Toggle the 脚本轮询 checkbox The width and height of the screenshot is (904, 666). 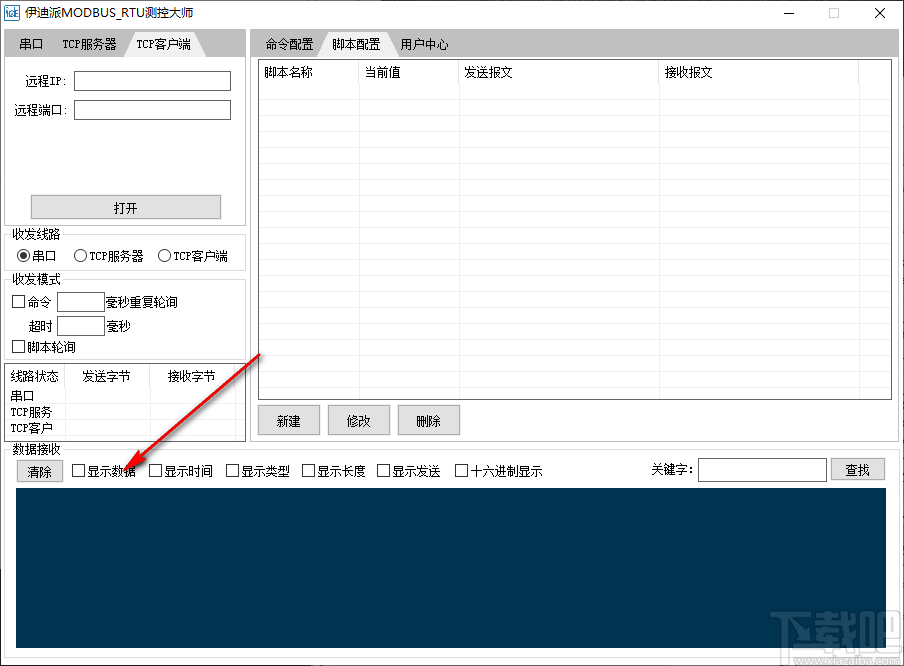coord(17,346)
